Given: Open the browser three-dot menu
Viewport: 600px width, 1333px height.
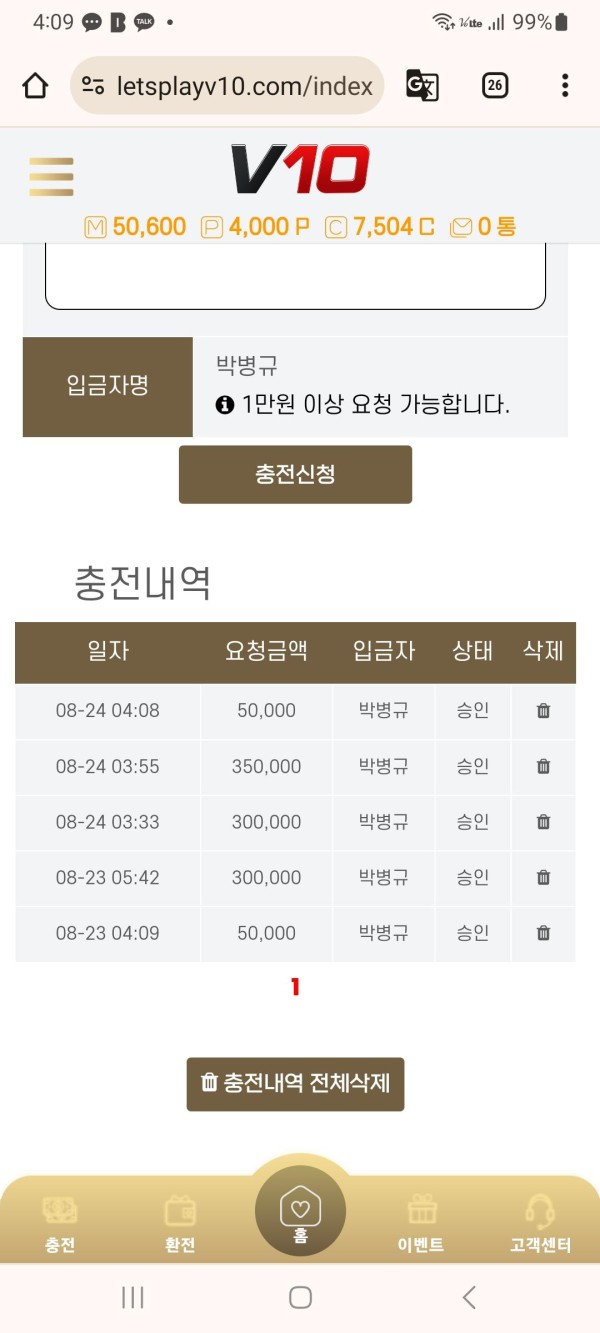Looking at the screenshot, I should 565,86.
